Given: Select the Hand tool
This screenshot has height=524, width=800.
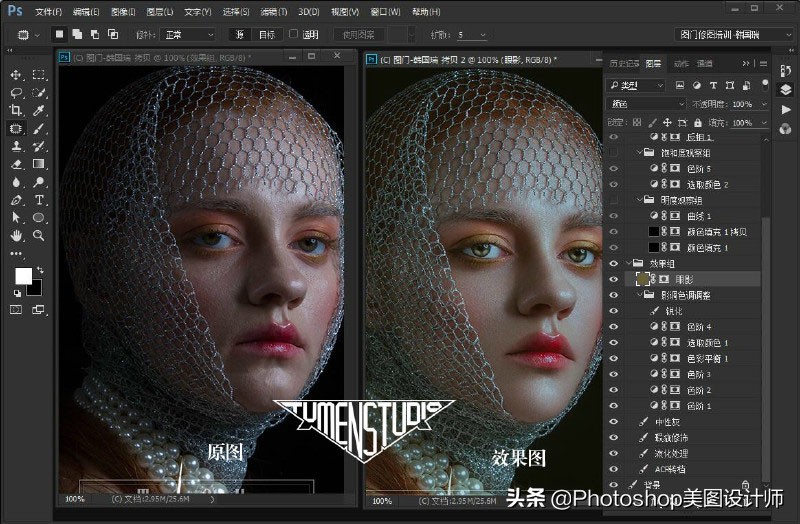Looking at the screenshot, I should coord(16,236).
